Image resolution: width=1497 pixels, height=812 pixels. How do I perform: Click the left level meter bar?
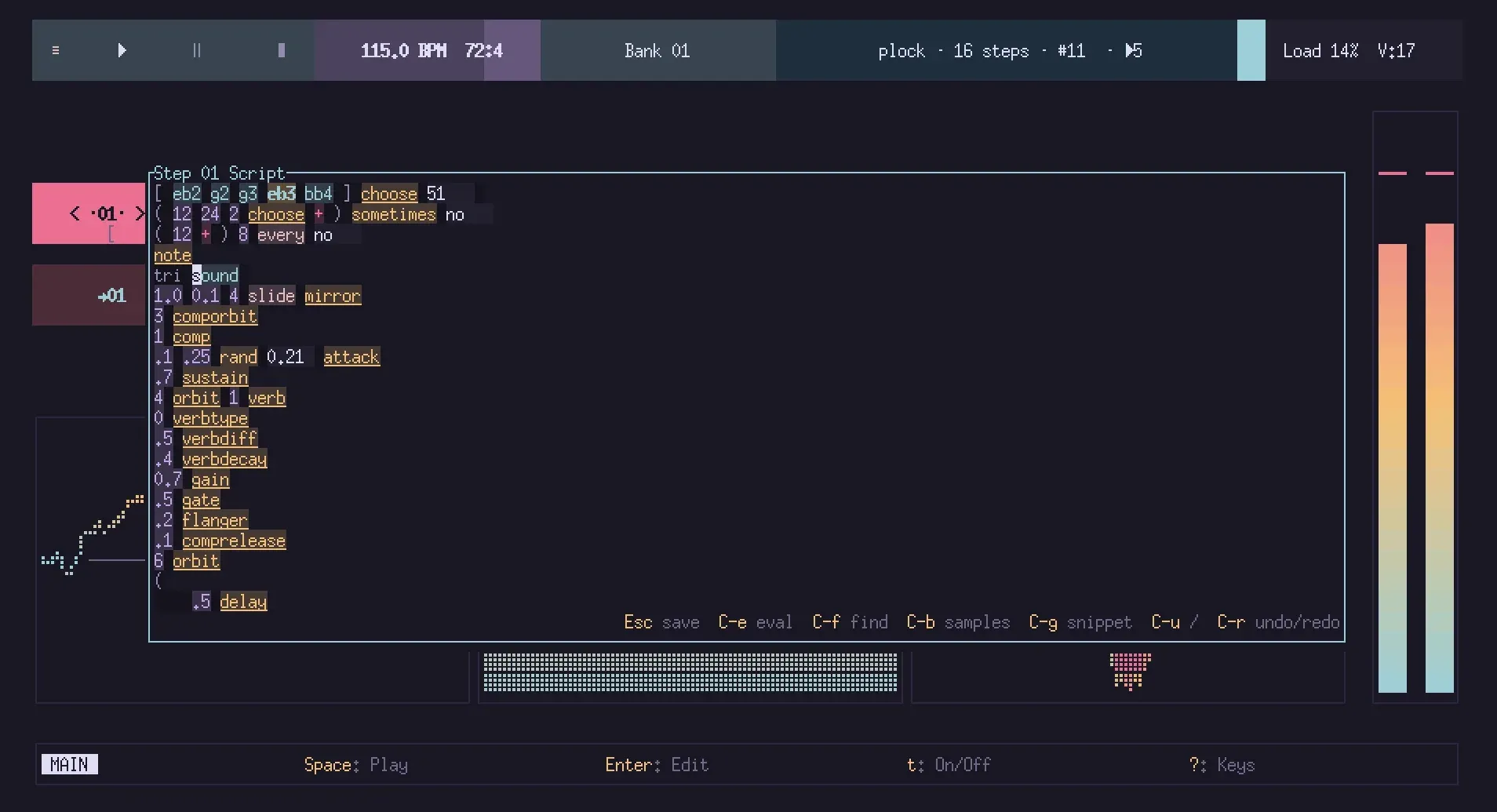point(1393,468)
